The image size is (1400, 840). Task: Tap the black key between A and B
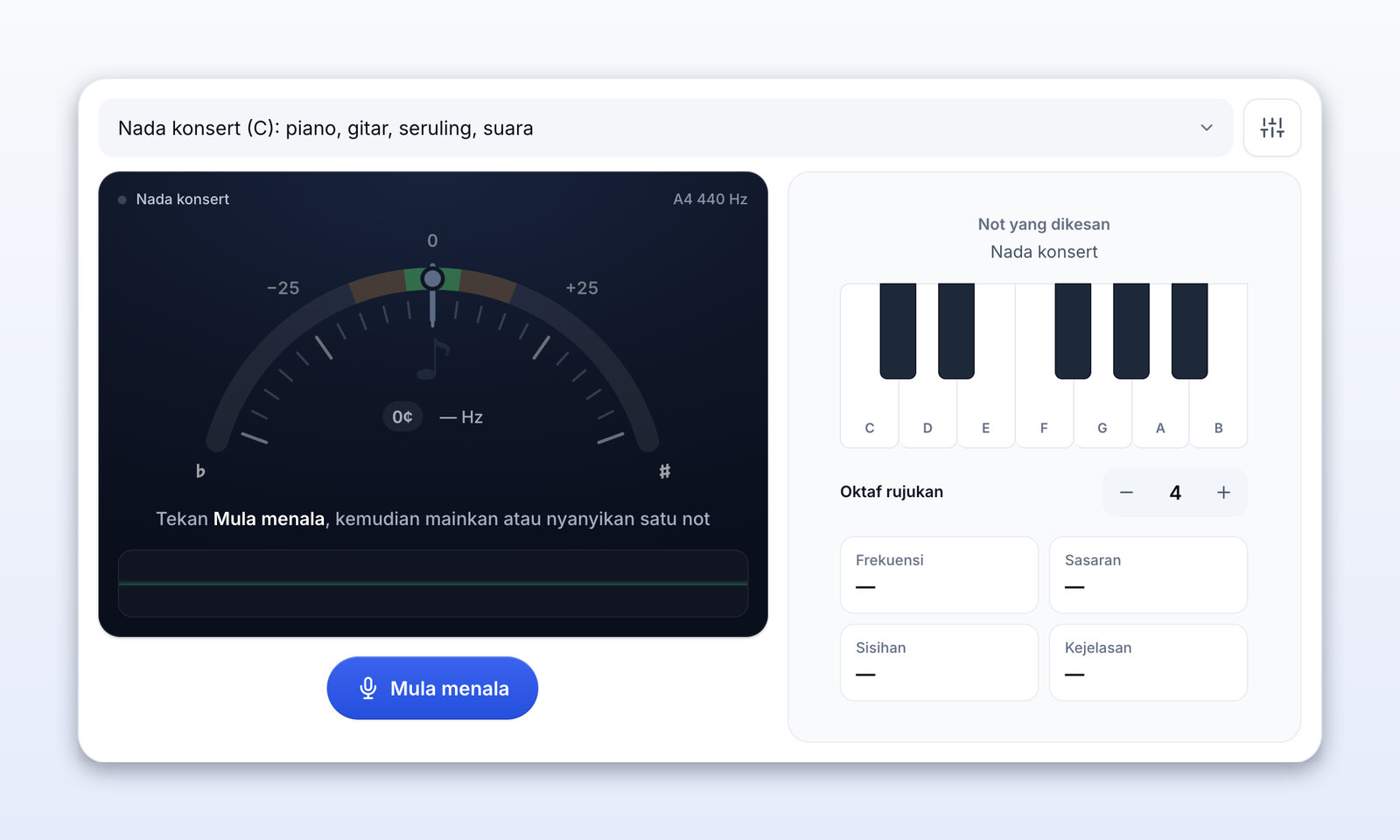tap(1189, 331)
